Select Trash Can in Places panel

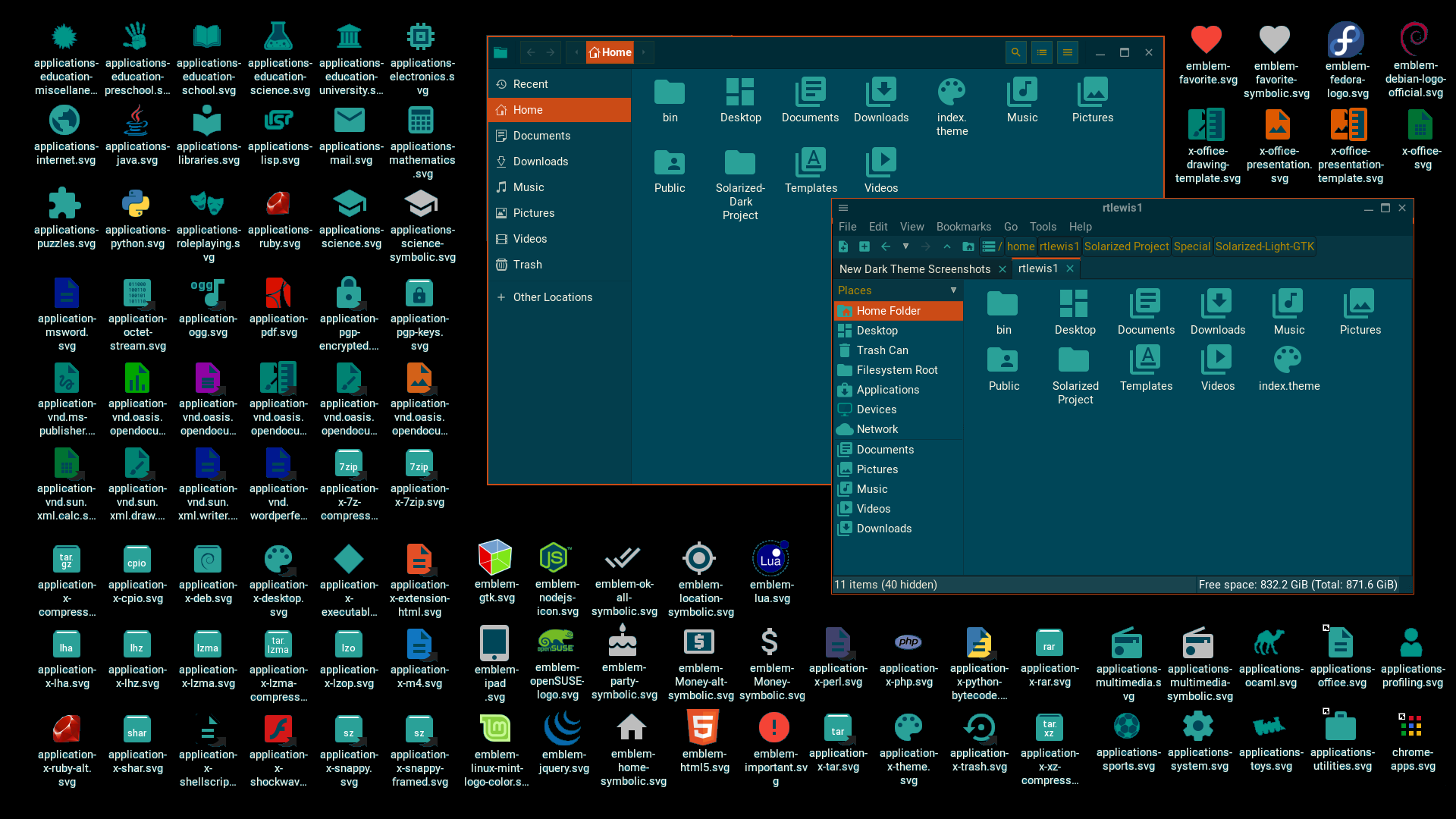[x=899, y=350]
